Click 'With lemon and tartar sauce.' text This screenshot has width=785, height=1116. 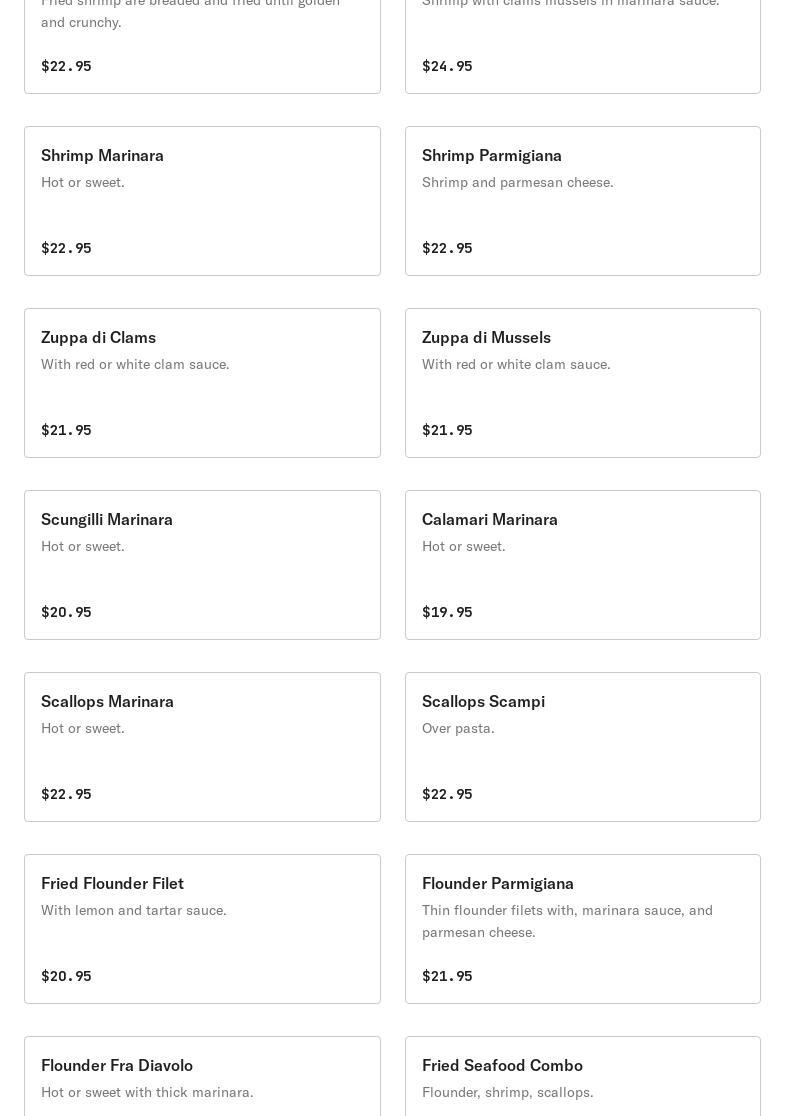[134, 910]
